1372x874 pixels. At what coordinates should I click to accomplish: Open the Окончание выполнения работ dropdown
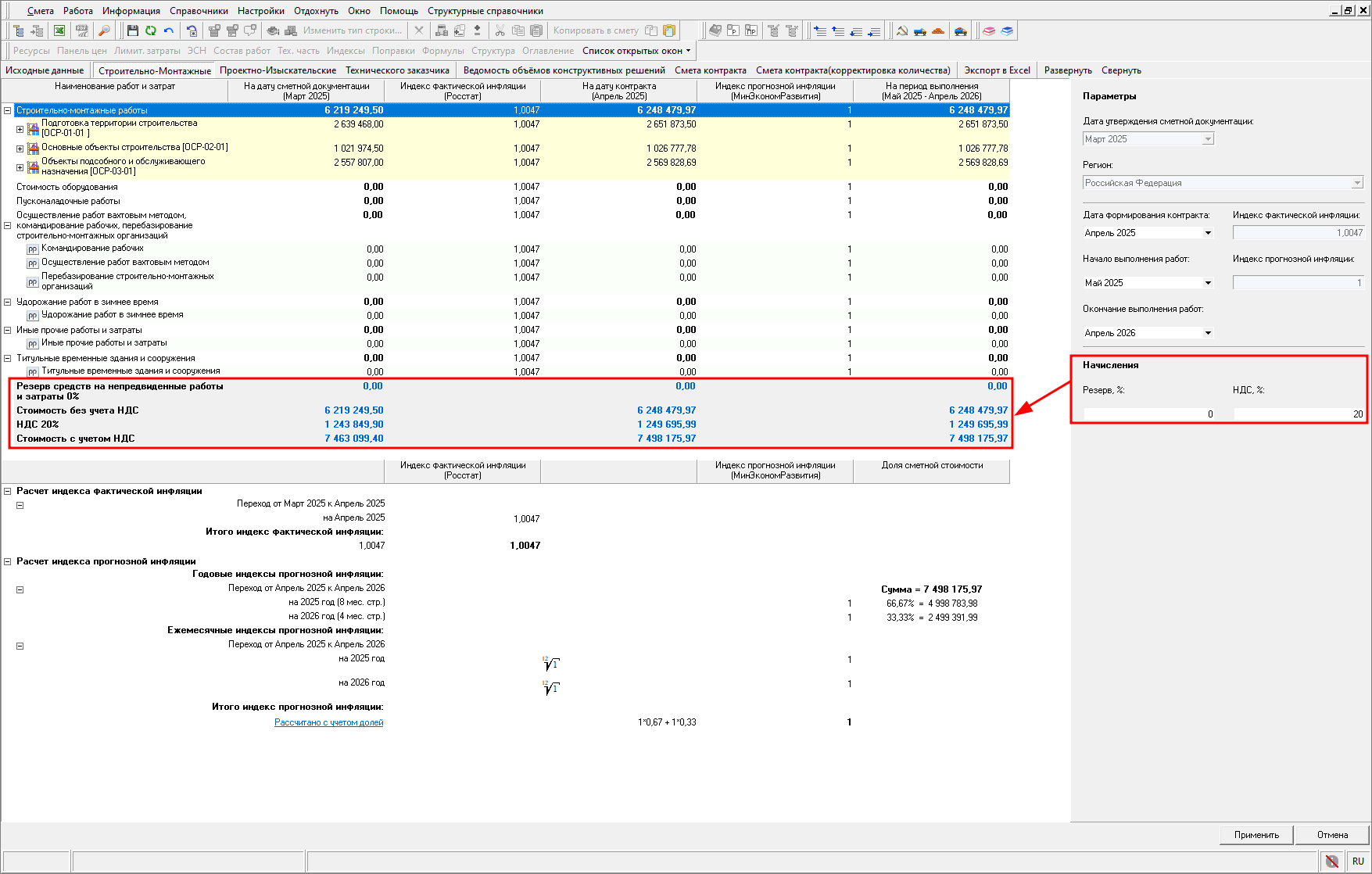click(1208, 333)
